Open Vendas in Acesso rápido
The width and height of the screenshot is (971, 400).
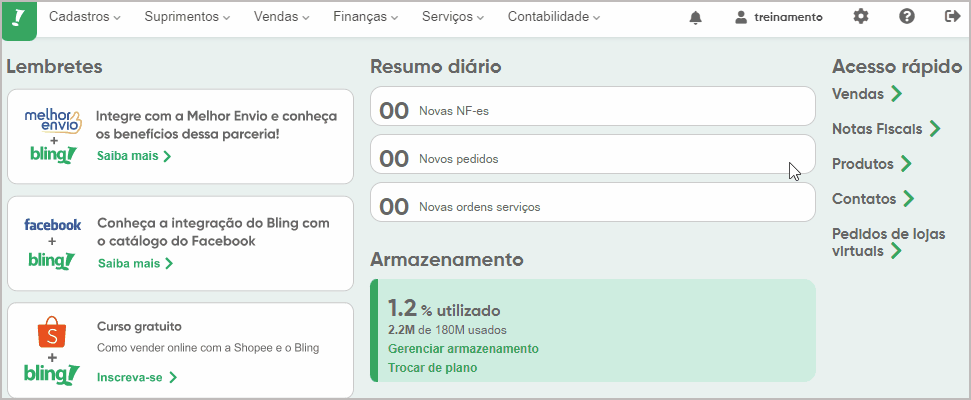858,94
